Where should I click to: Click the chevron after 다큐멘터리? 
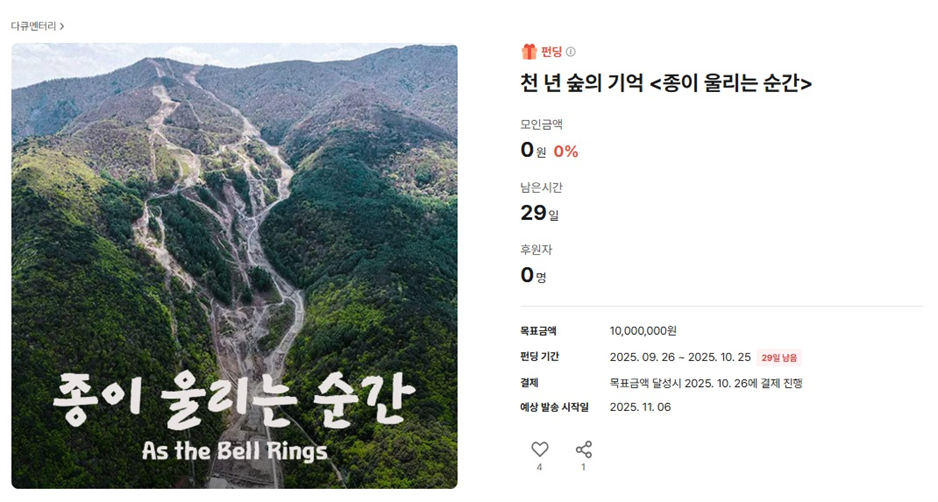(x=62, y=26)
